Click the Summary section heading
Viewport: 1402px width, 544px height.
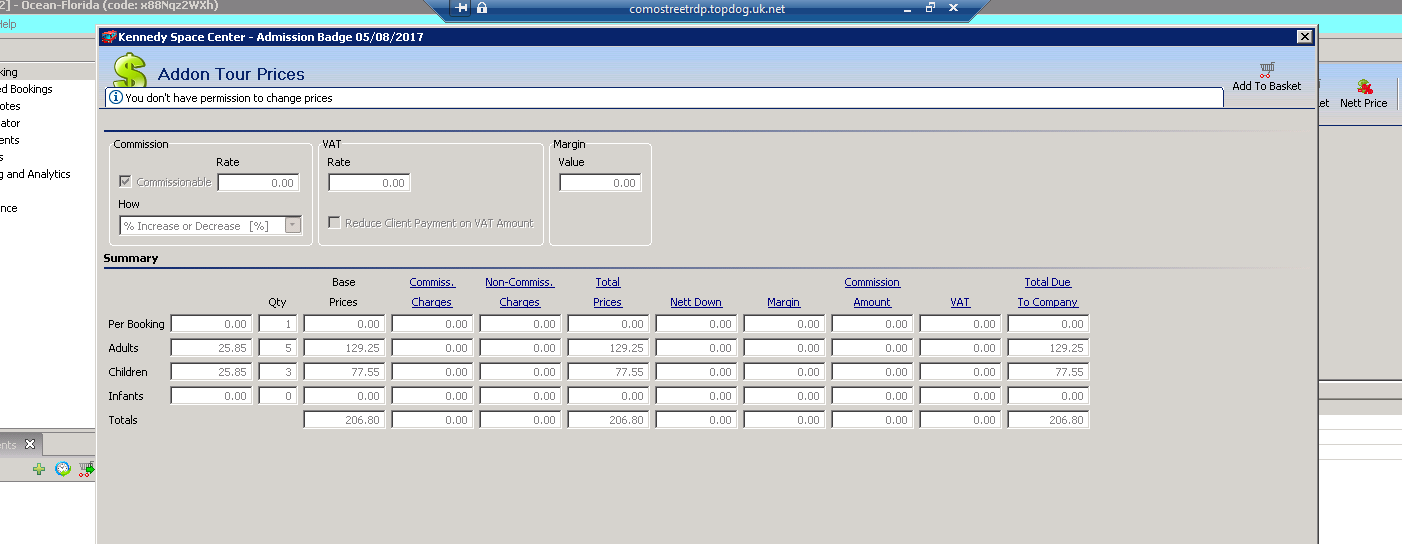131,258
